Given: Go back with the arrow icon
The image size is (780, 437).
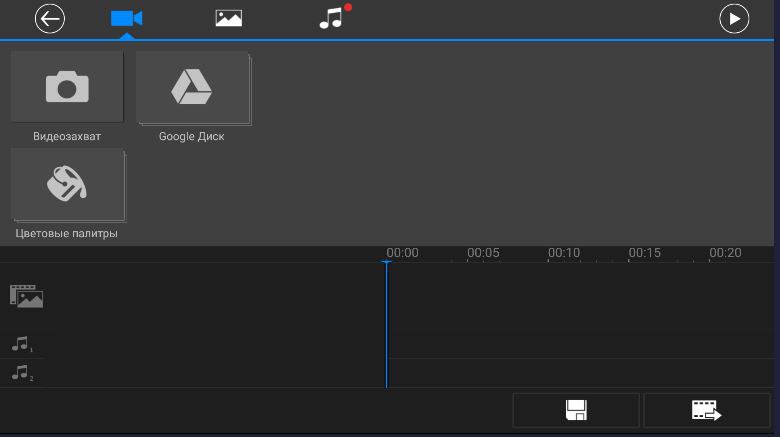Looking at the screenshot, I should 50,19.
